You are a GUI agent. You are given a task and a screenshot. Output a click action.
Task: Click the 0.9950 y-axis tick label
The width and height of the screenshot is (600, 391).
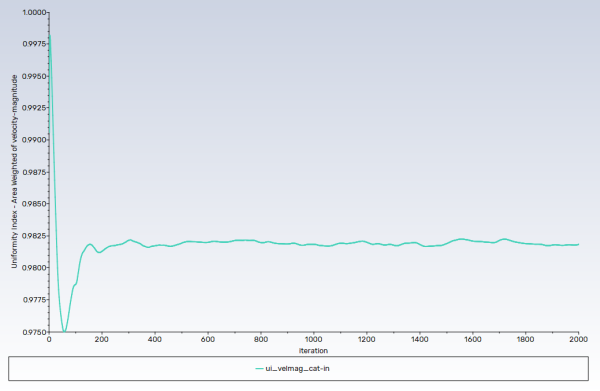pyautogui.click(x=34, y=76)
